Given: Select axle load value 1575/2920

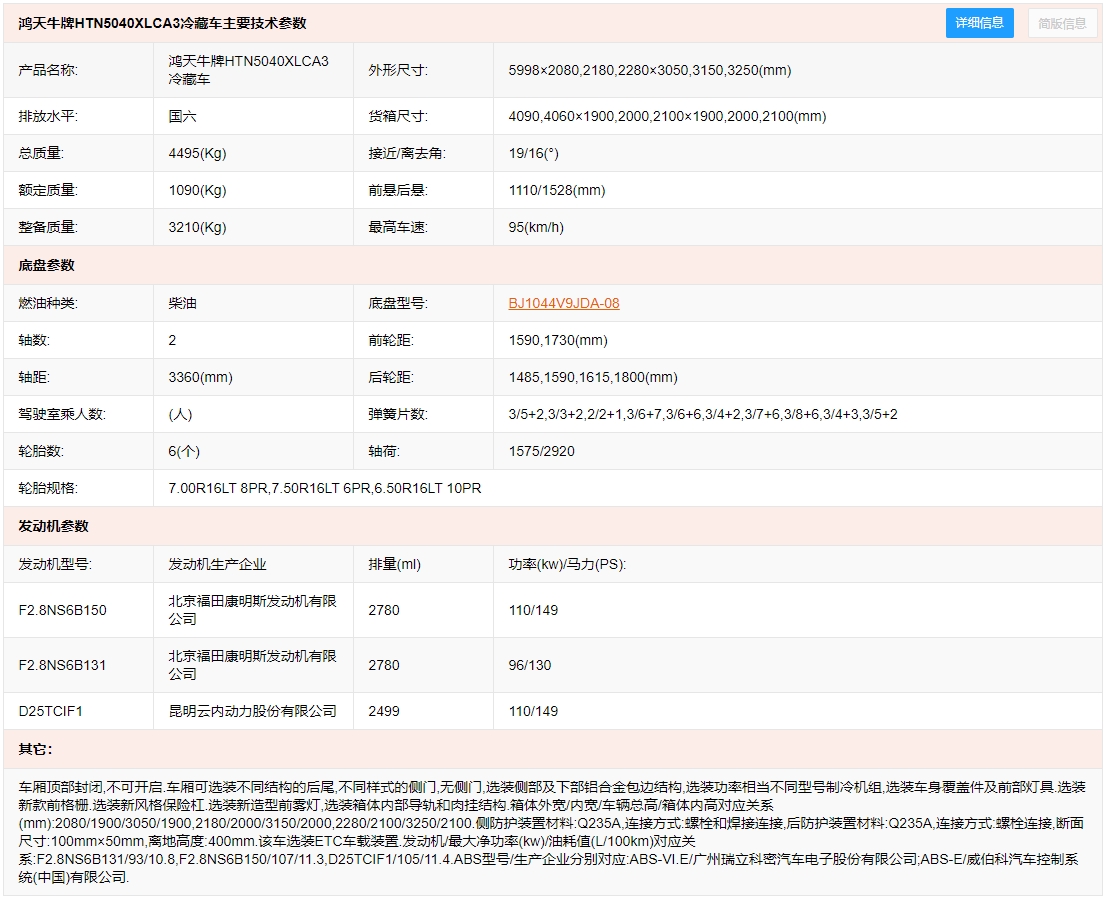Looking at the screenshot, I should [542, 451].
